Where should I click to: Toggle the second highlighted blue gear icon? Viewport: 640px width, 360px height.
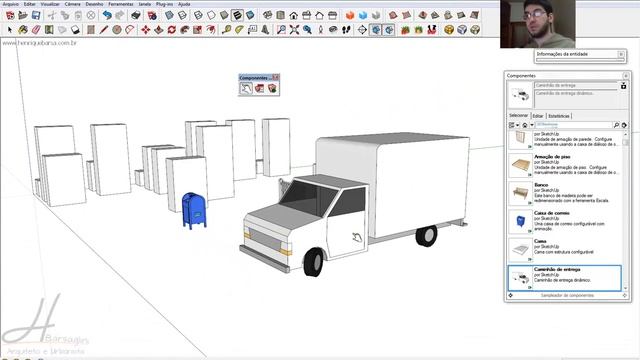[x=389, y=30]
